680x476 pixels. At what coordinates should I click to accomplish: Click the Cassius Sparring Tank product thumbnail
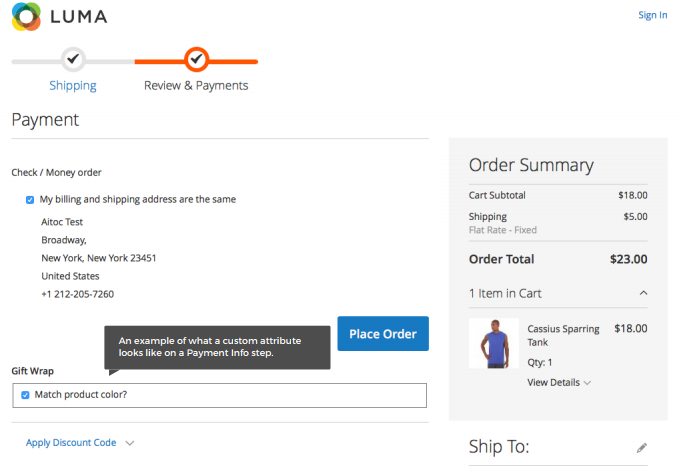coord(494,343)
